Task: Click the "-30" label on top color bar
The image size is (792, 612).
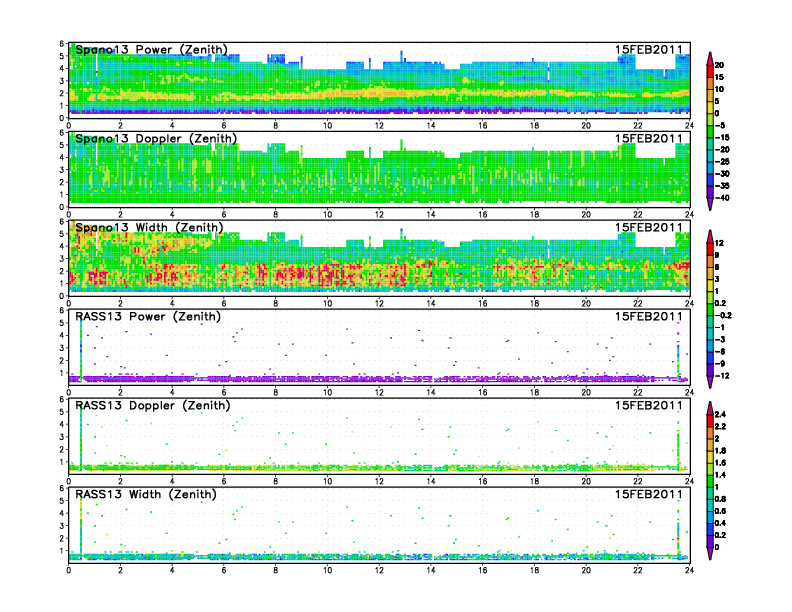Action: click(x=722, y=174)
